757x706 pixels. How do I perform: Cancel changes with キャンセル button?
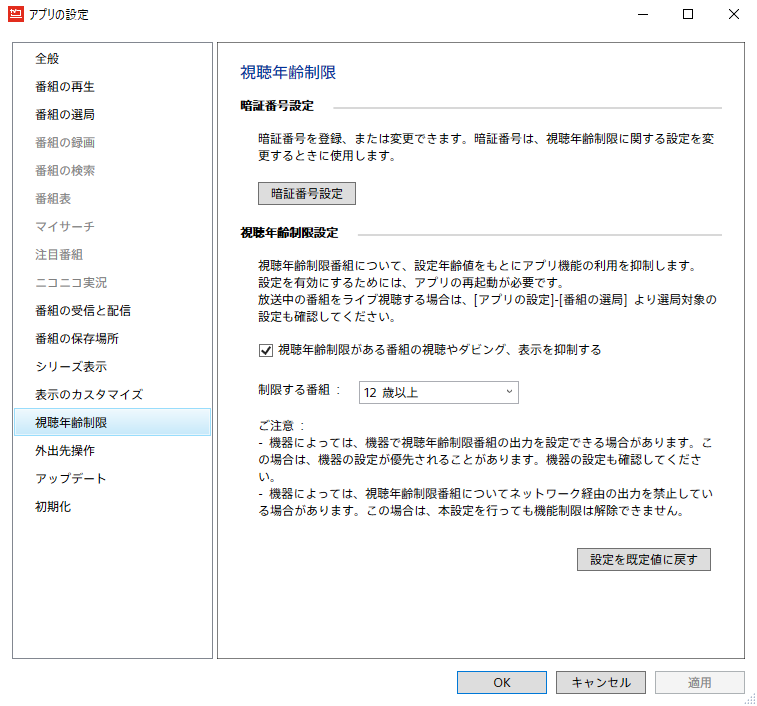pos(601,682)
